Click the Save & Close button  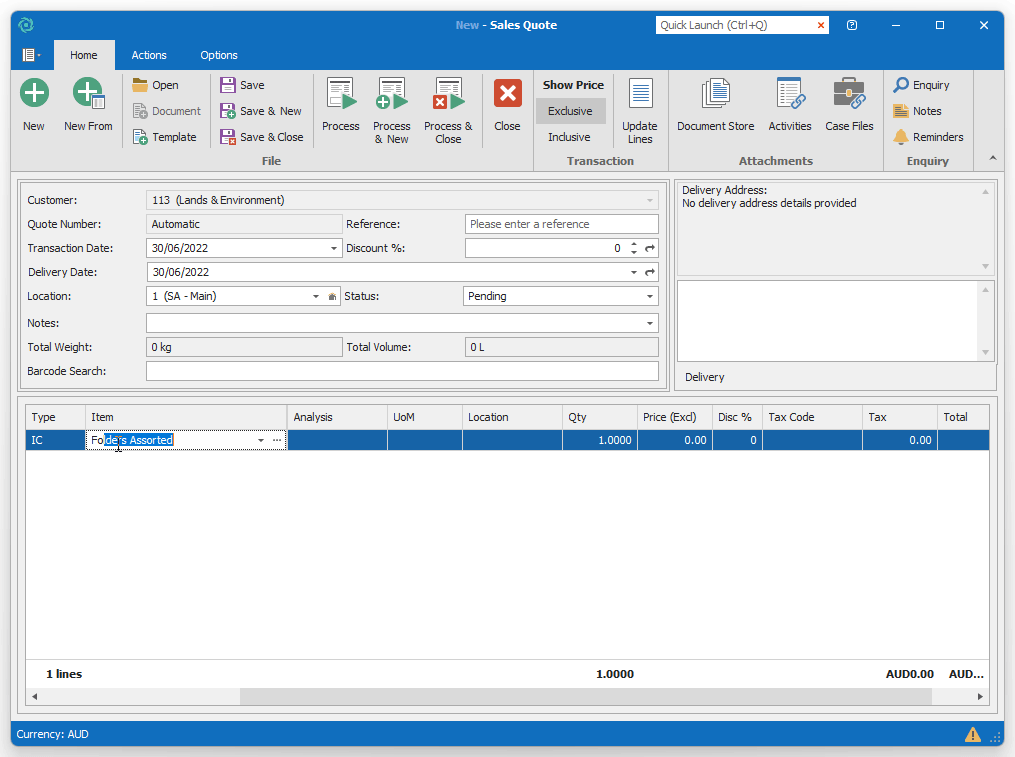pos(262,137)
